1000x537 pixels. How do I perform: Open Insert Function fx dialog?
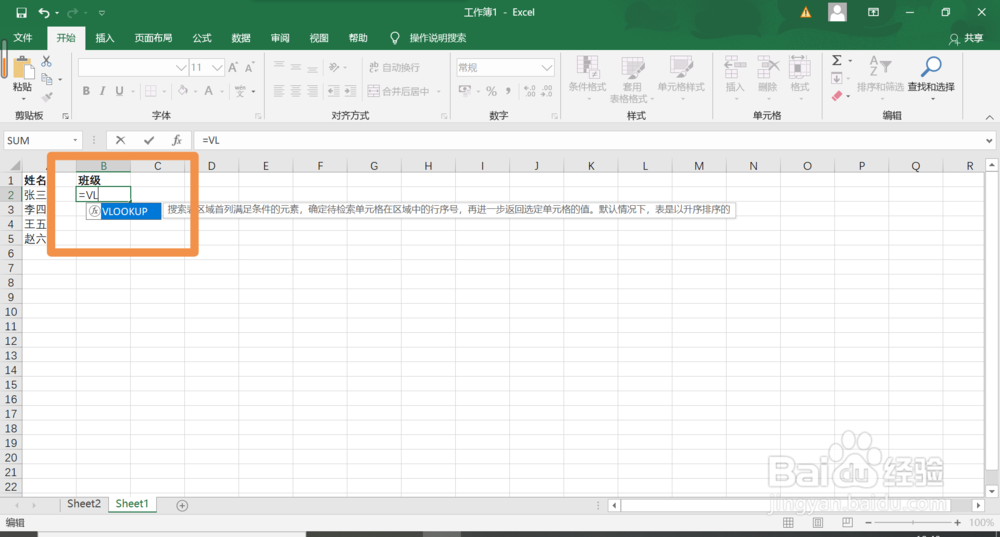[x=177, y=140]
